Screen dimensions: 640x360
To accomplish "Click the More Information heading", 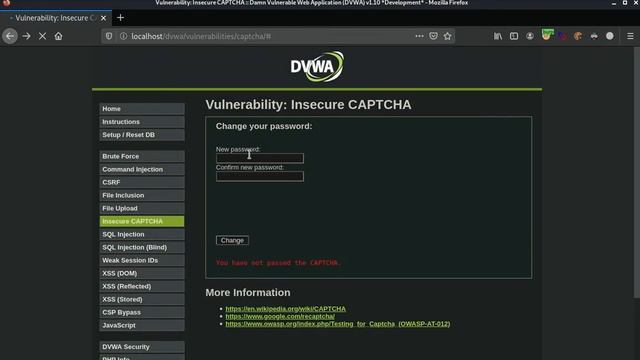I will (248, 293).
